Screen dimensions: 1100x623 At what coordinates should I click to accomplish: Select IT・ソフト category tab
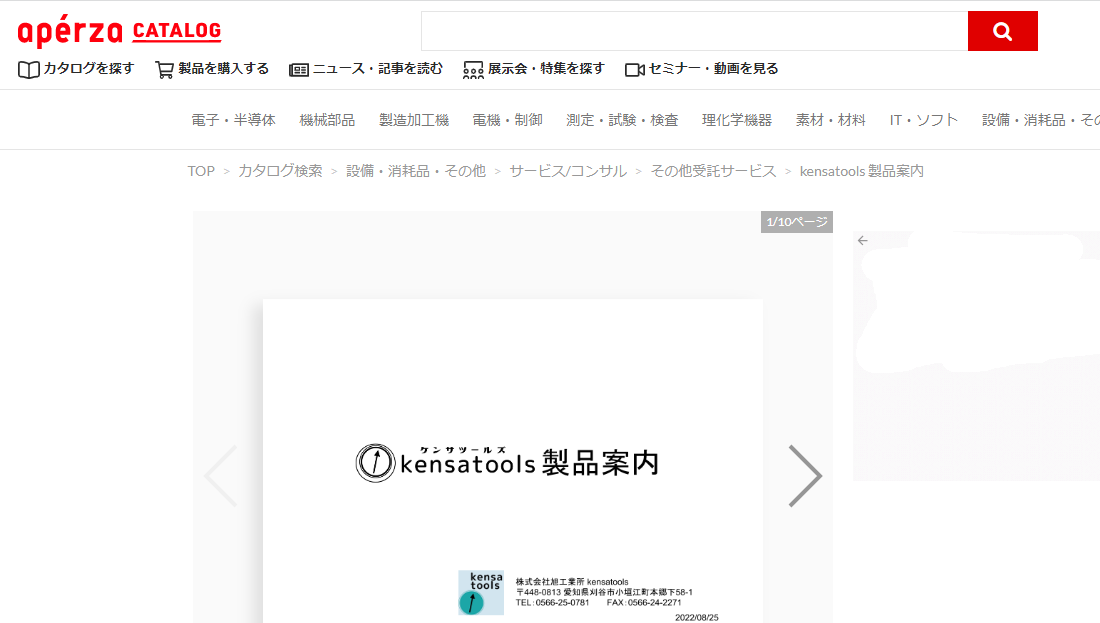pyautogui.click(x=924, y=120)
